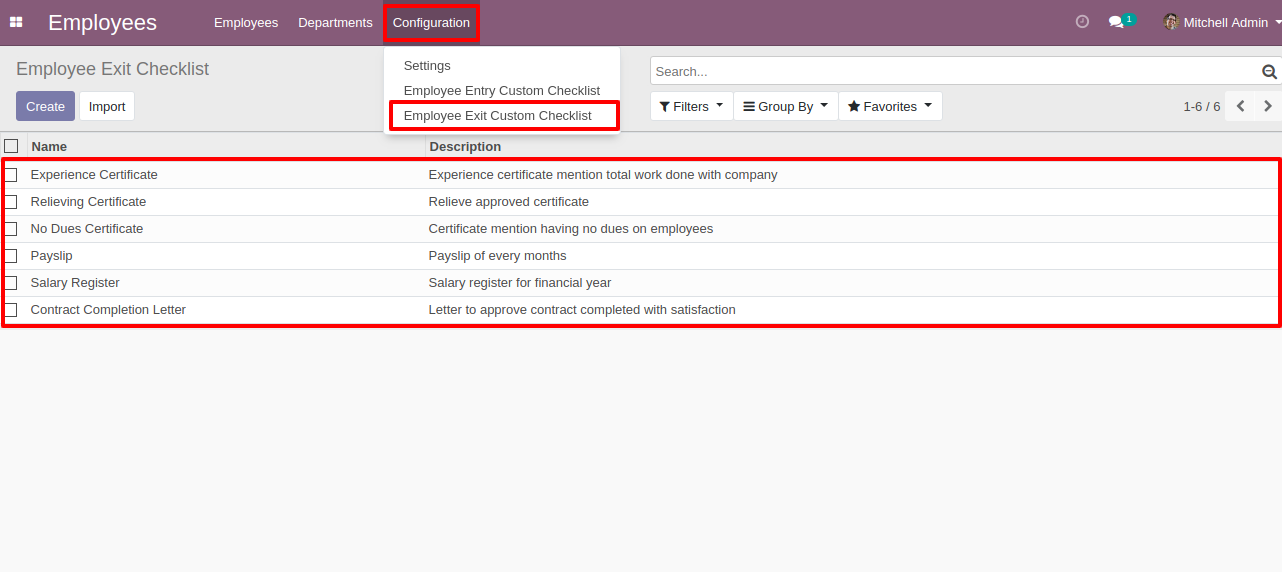Screen dimensions: 1282x572
Task: Open the Employees top menu
Action: [246, 22]
